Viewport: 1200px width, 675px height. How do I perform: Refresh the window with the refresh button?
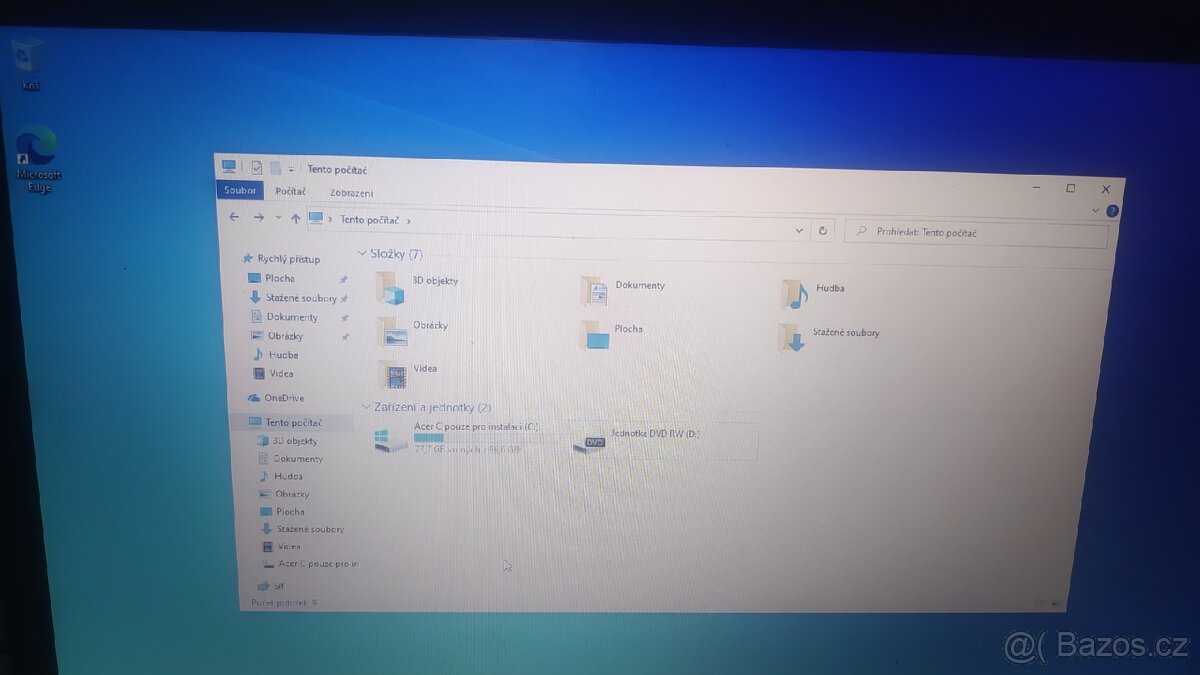(823, 230)
